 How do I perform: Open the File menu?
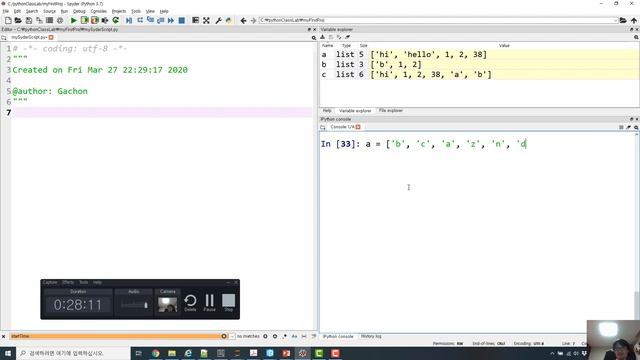click(x=6, y=11)
